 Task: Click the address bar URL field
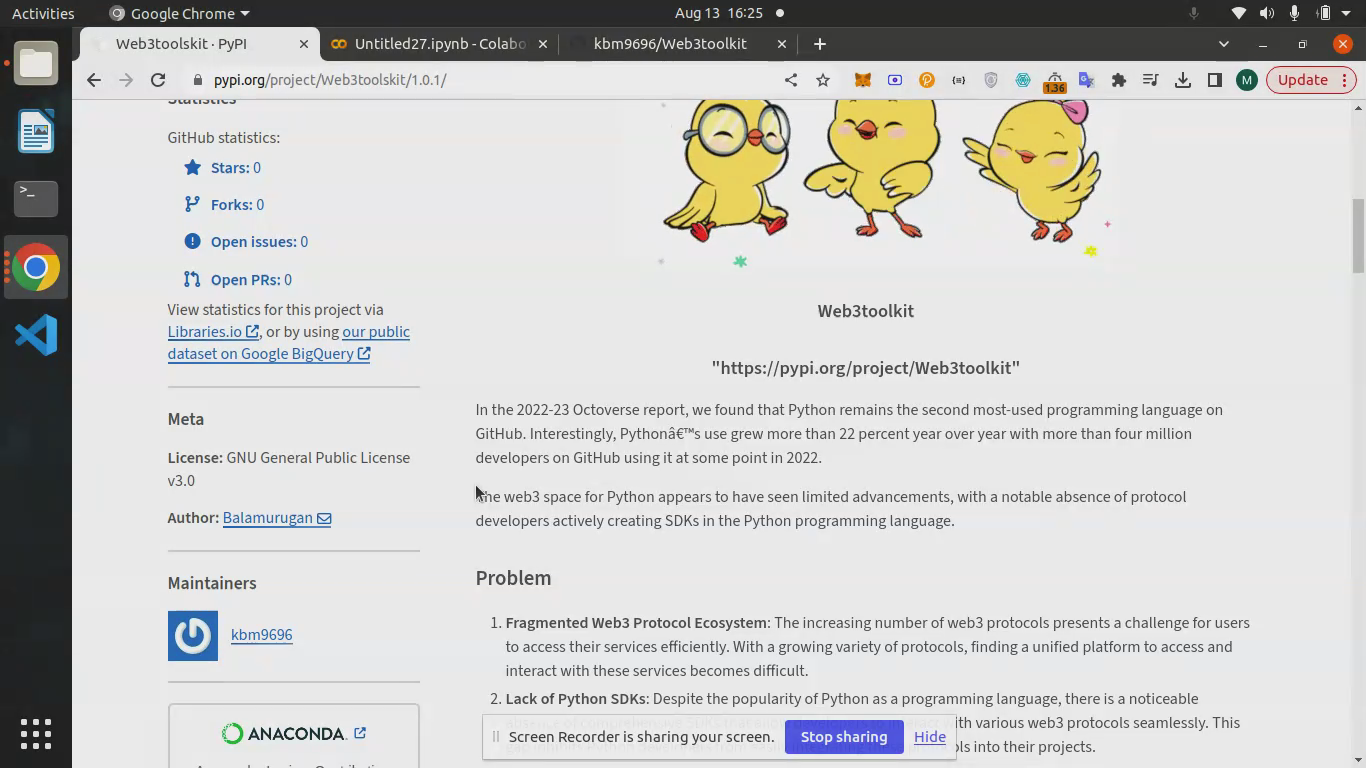click(x=480, y=80)
